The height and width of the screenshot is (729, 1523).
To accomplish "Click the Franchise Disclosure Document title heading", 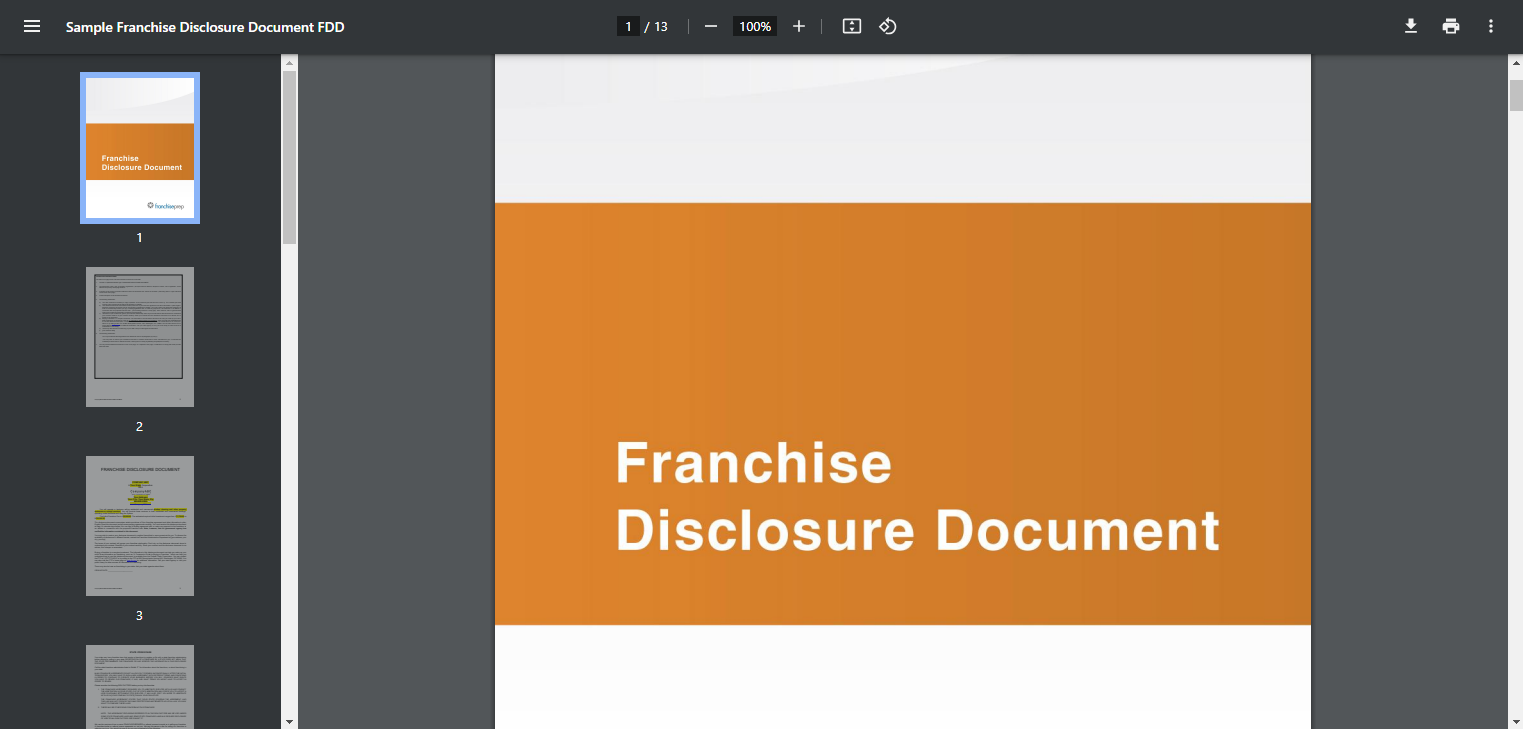I will (916, 496).
